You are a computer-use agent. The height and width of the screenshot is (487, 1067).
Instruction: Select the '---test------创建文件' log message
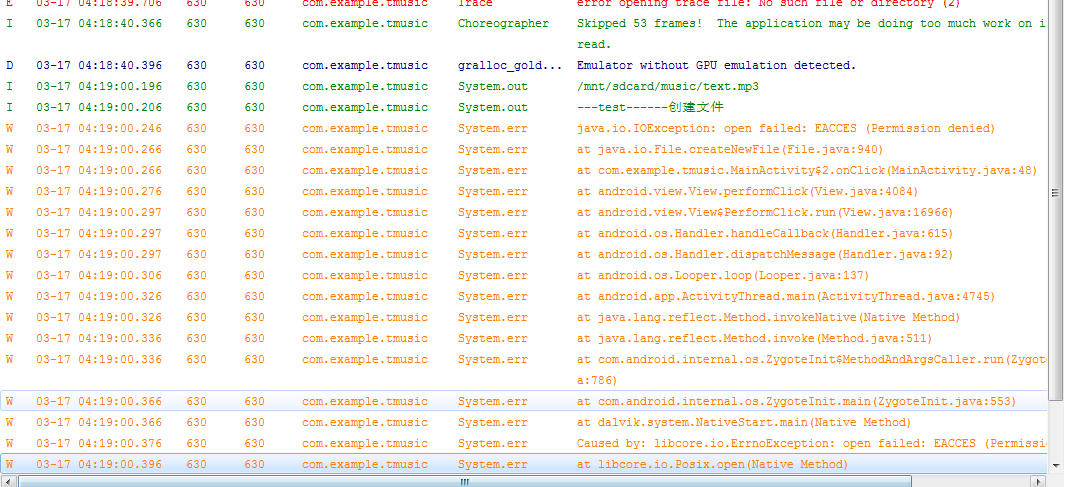[x=650, y=107]
